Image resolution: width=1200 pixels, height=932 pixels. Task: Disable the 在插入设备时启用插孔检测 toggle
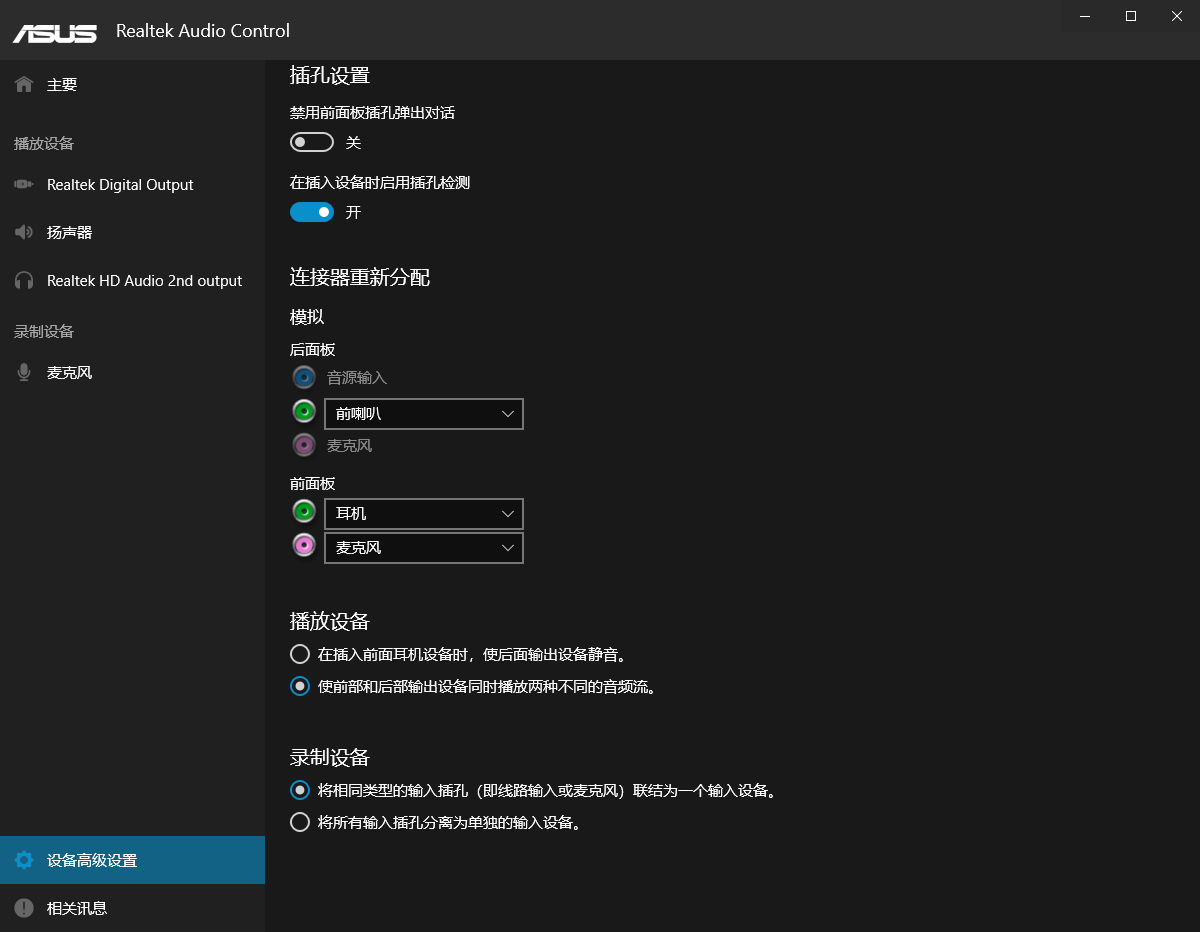tap(311, 212)
